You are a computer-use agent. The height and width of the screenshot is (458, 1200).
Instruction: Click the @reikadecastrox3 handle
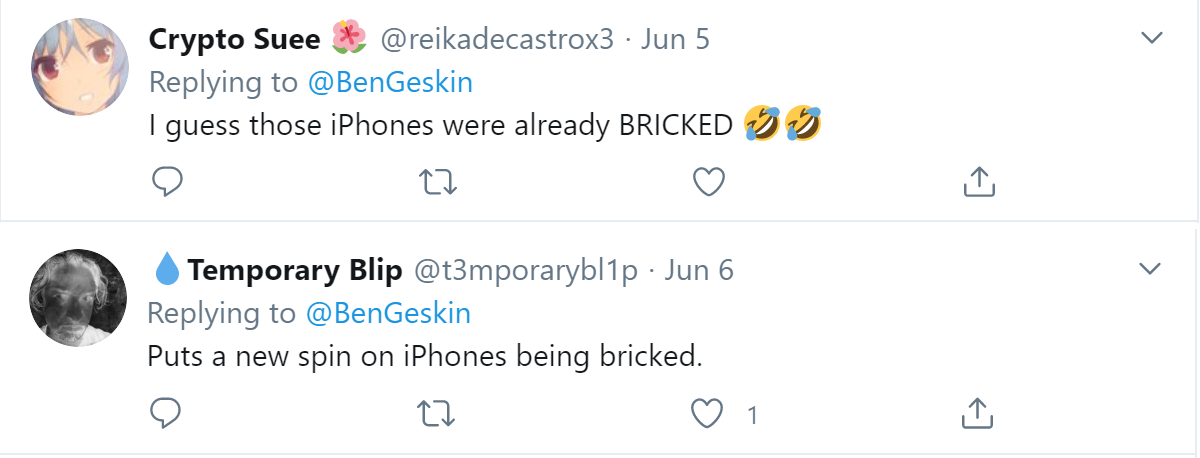click(x=495, y=39)
